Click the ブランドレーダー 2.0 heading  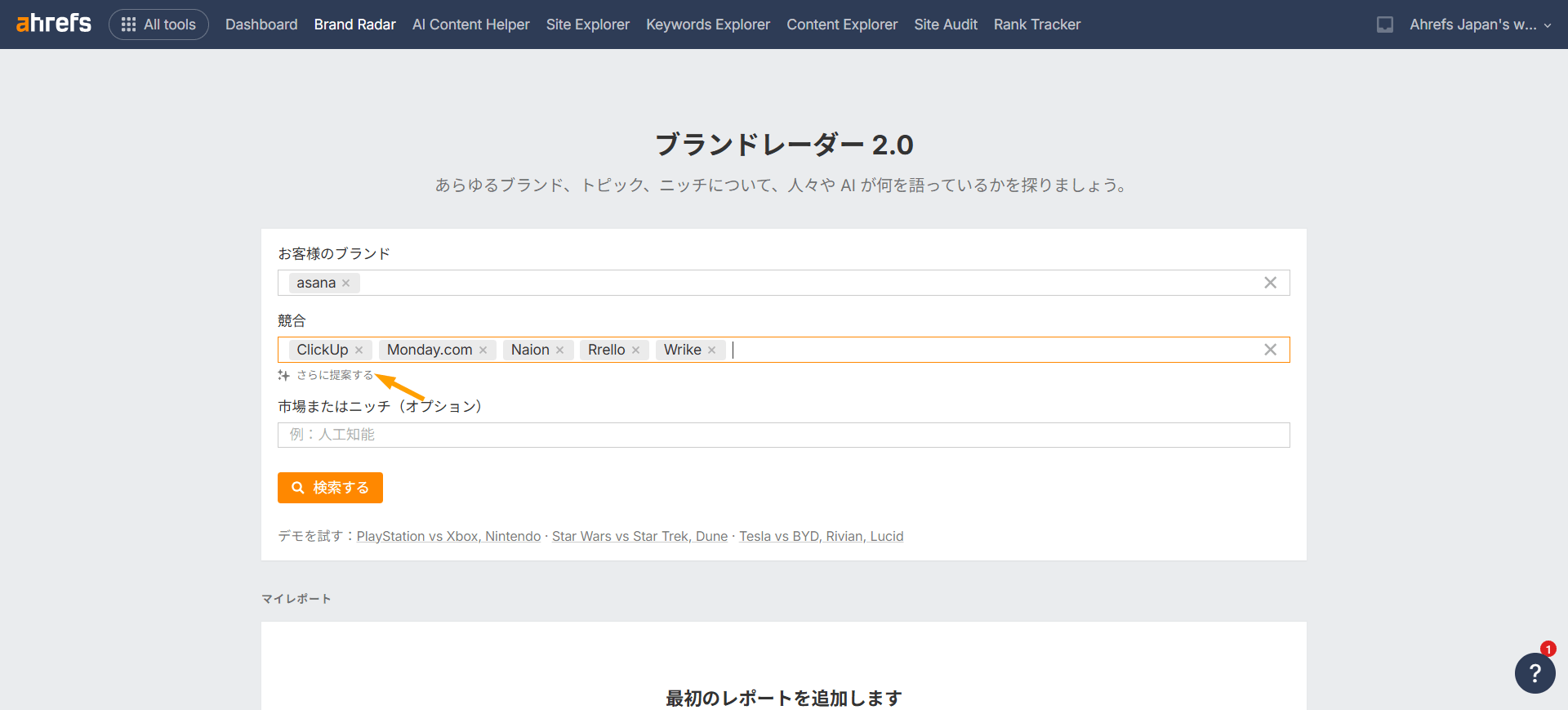coord(784,145)
